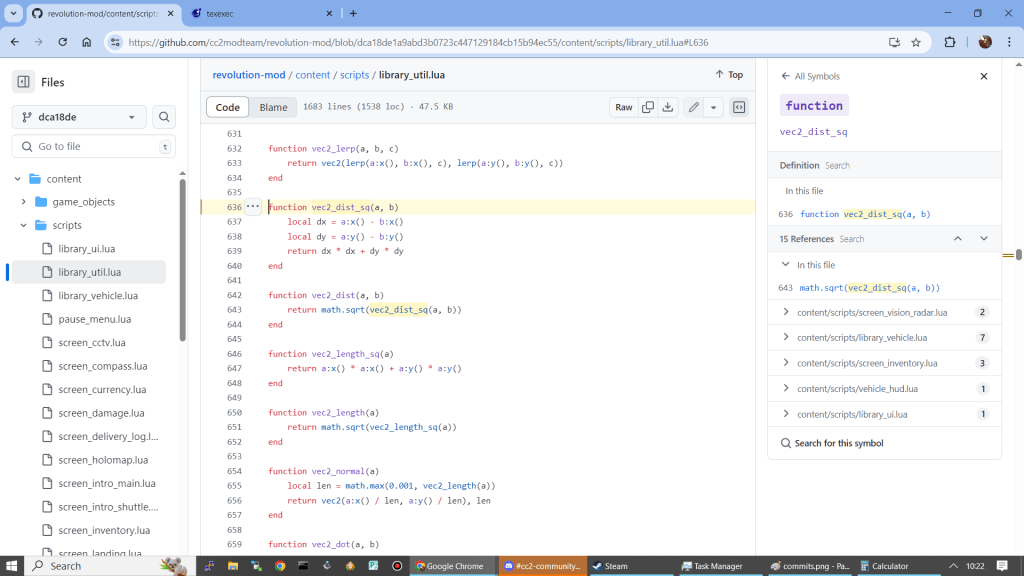Viewport: 1024px width, 576px height.
Task: Expand the game_objects folder
Action: tap(23, 202)
